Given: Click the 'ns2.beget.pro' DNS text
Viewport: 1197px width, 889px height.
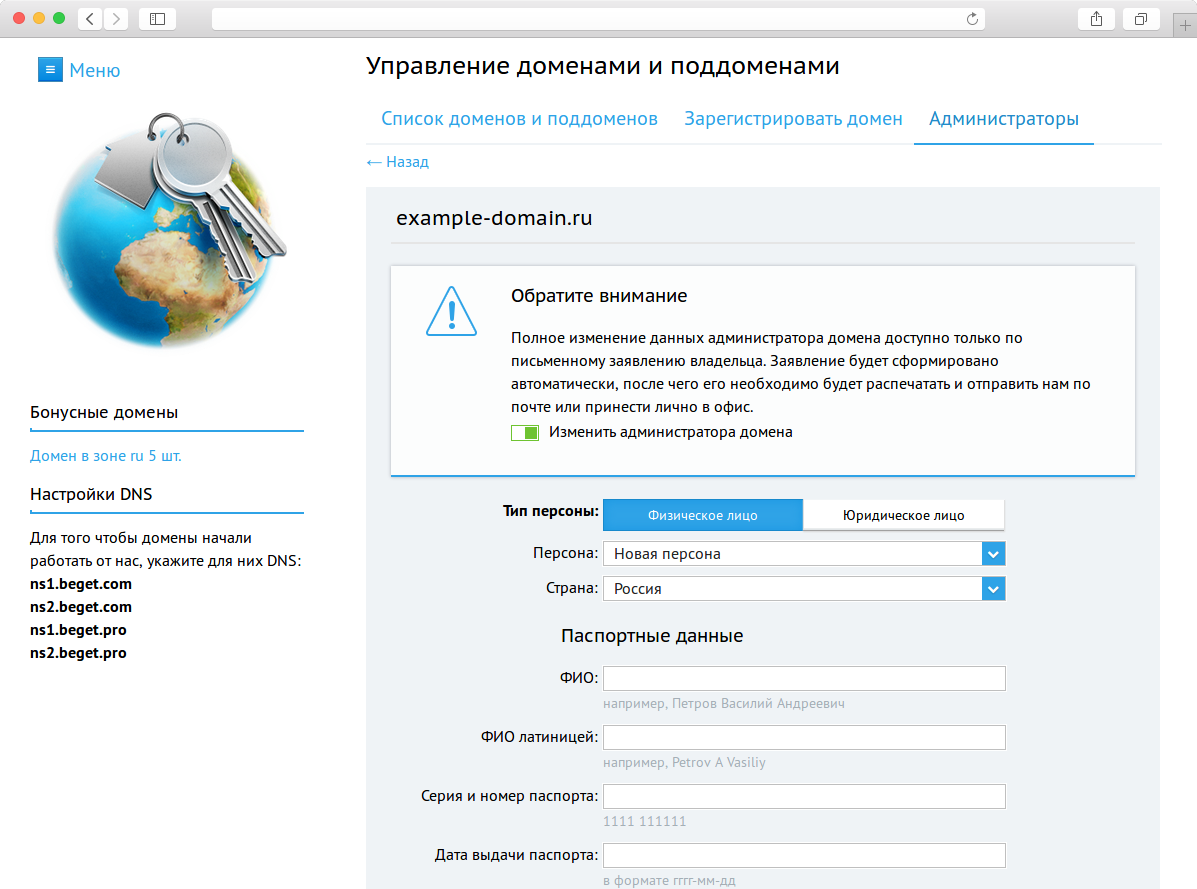Looking at the screenshot, I should 78,652.
